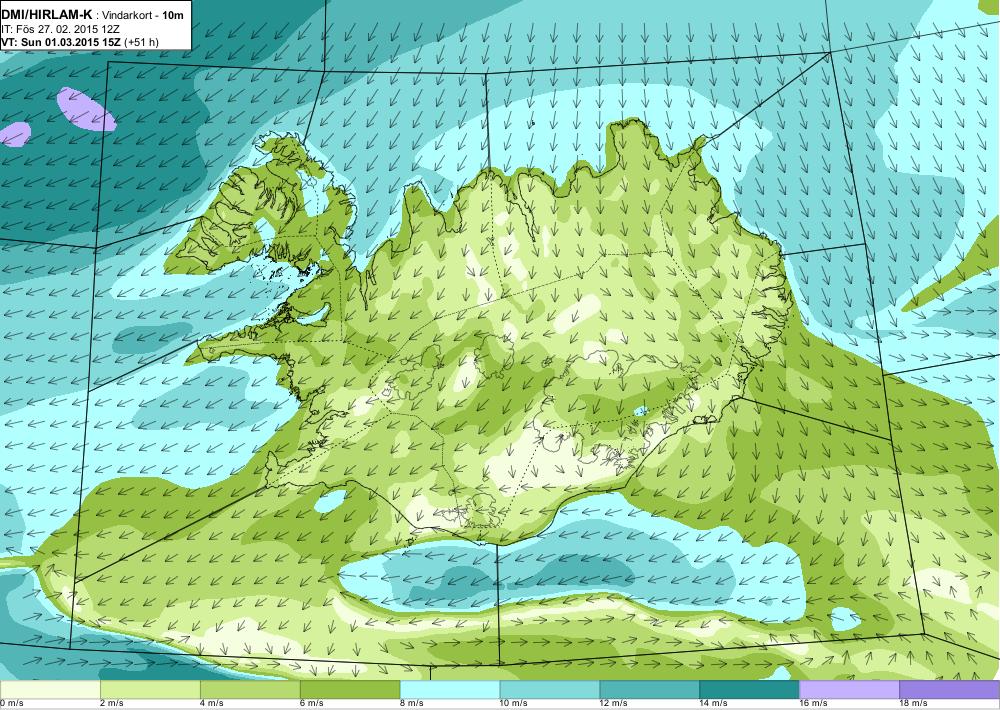
Task: Click the '12 m/s' legend label
Action: [x=614, y=703]
